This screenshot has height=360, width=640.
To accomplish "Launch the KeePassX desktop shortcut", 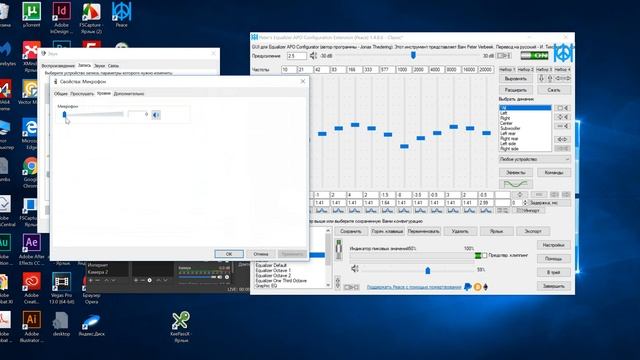I will [180, 327].
